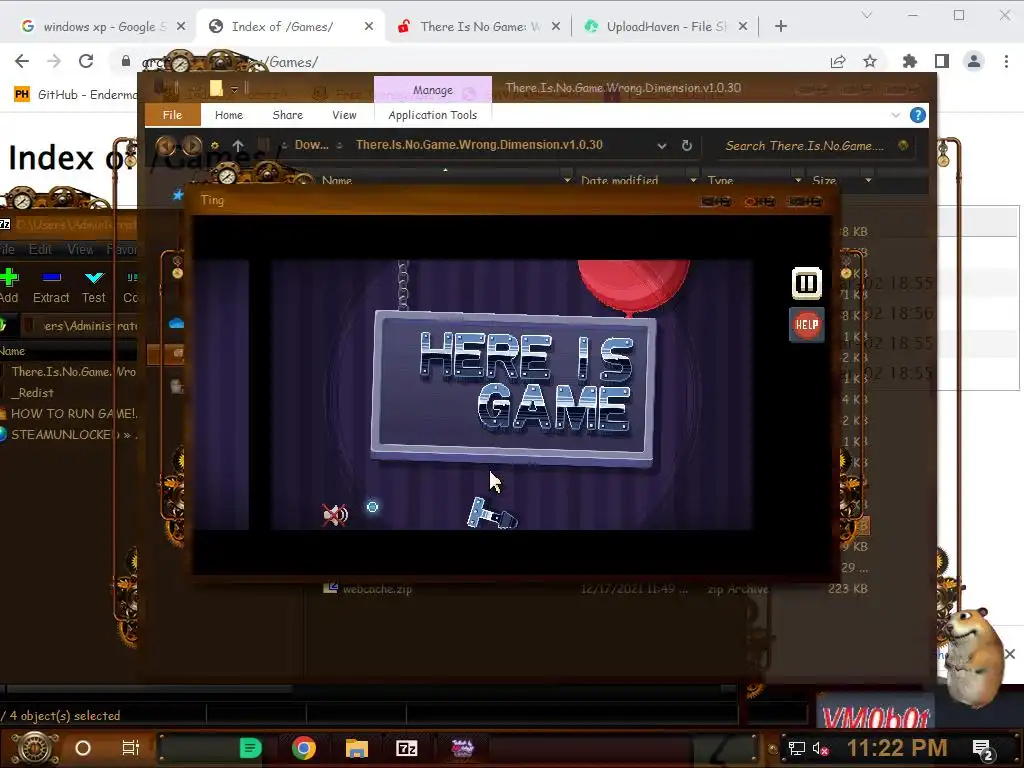This screenshot has width=1024, height=768.
Task: Open the Quick Access Toolbar dropdown arrow
Action: click(234, 89)
